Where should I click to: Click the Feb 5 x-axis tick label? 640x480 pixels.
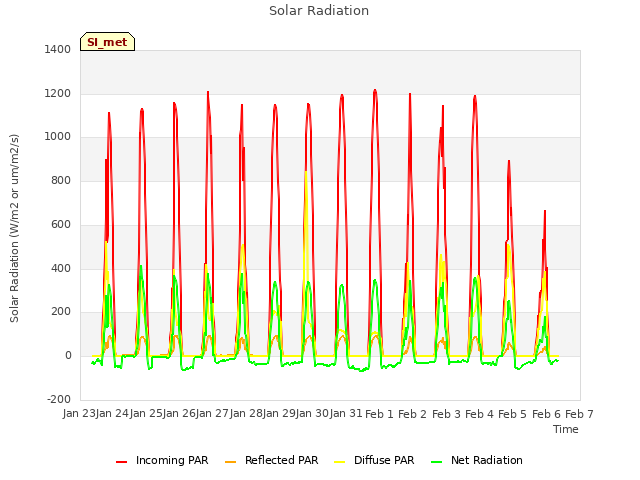[512, 414]
